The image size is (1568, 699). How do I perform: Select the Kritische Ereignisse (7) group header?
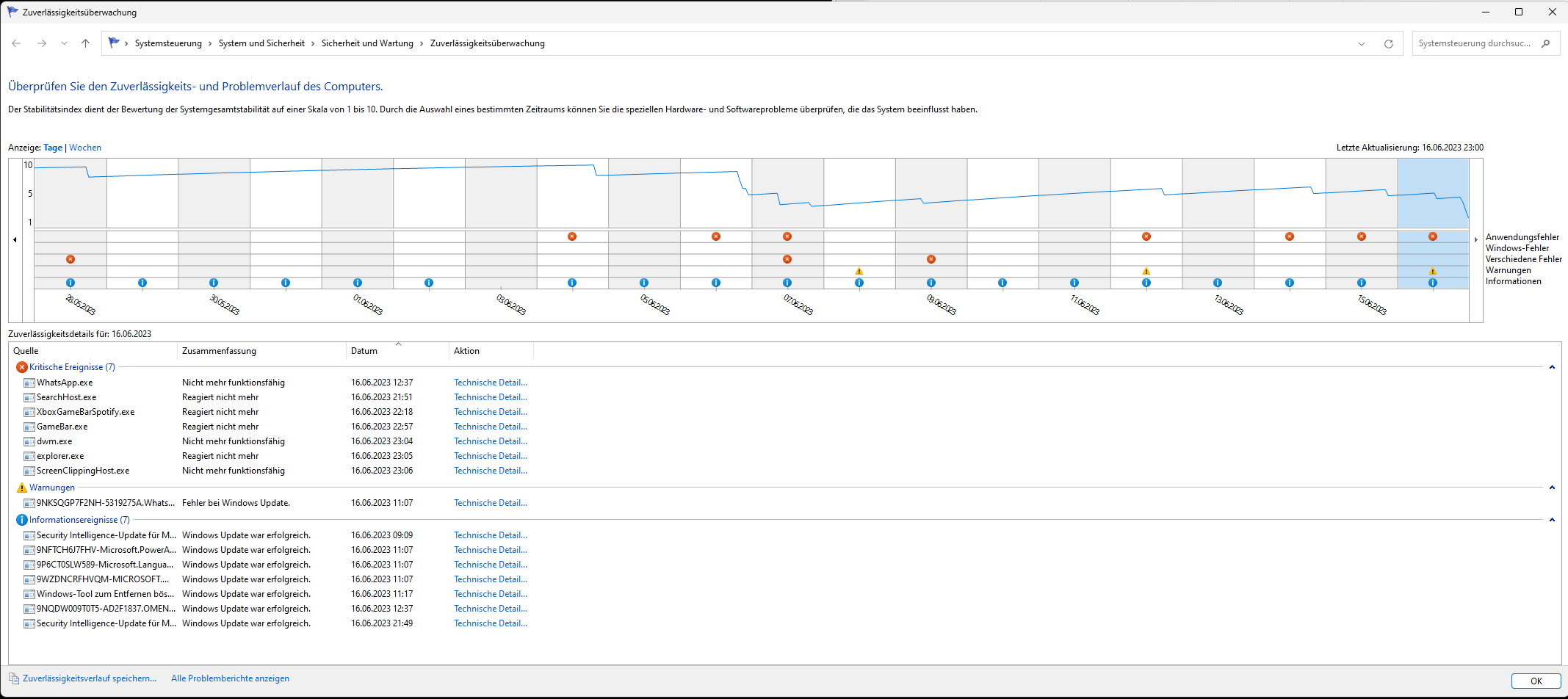pos(72,367)
